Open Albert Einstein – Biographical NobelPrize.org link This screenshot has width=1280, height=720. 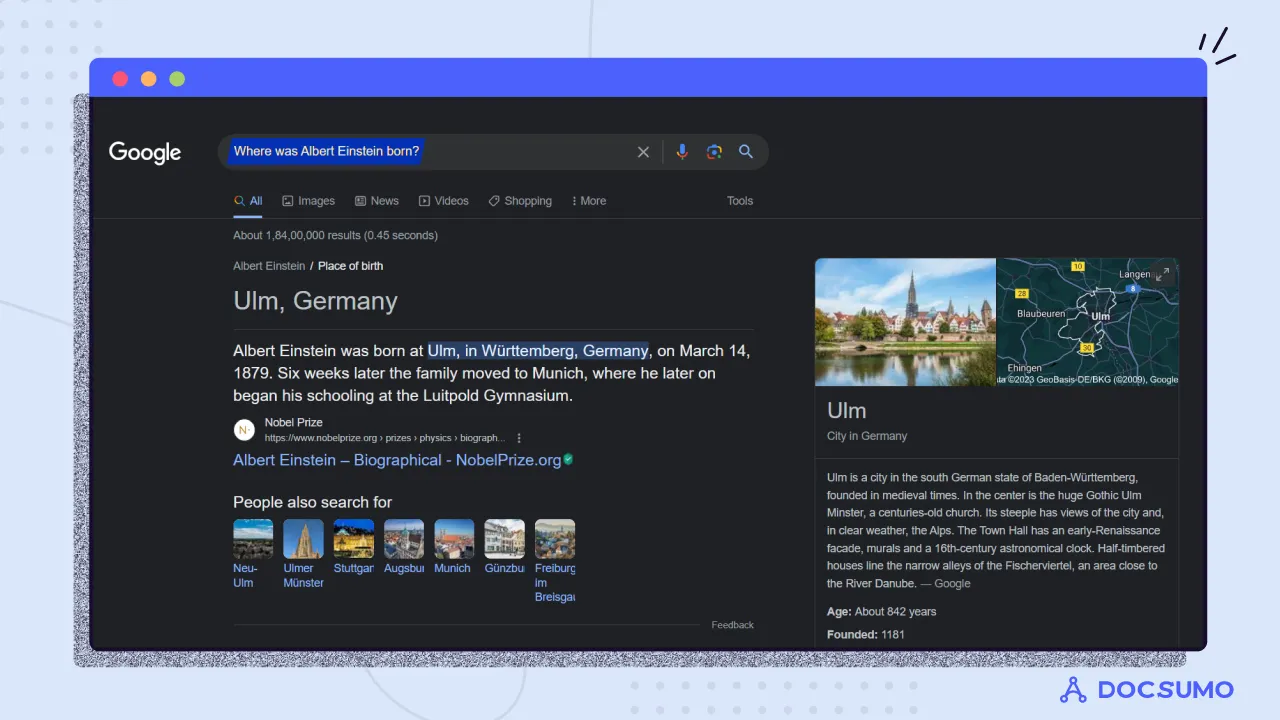point(397,460)
